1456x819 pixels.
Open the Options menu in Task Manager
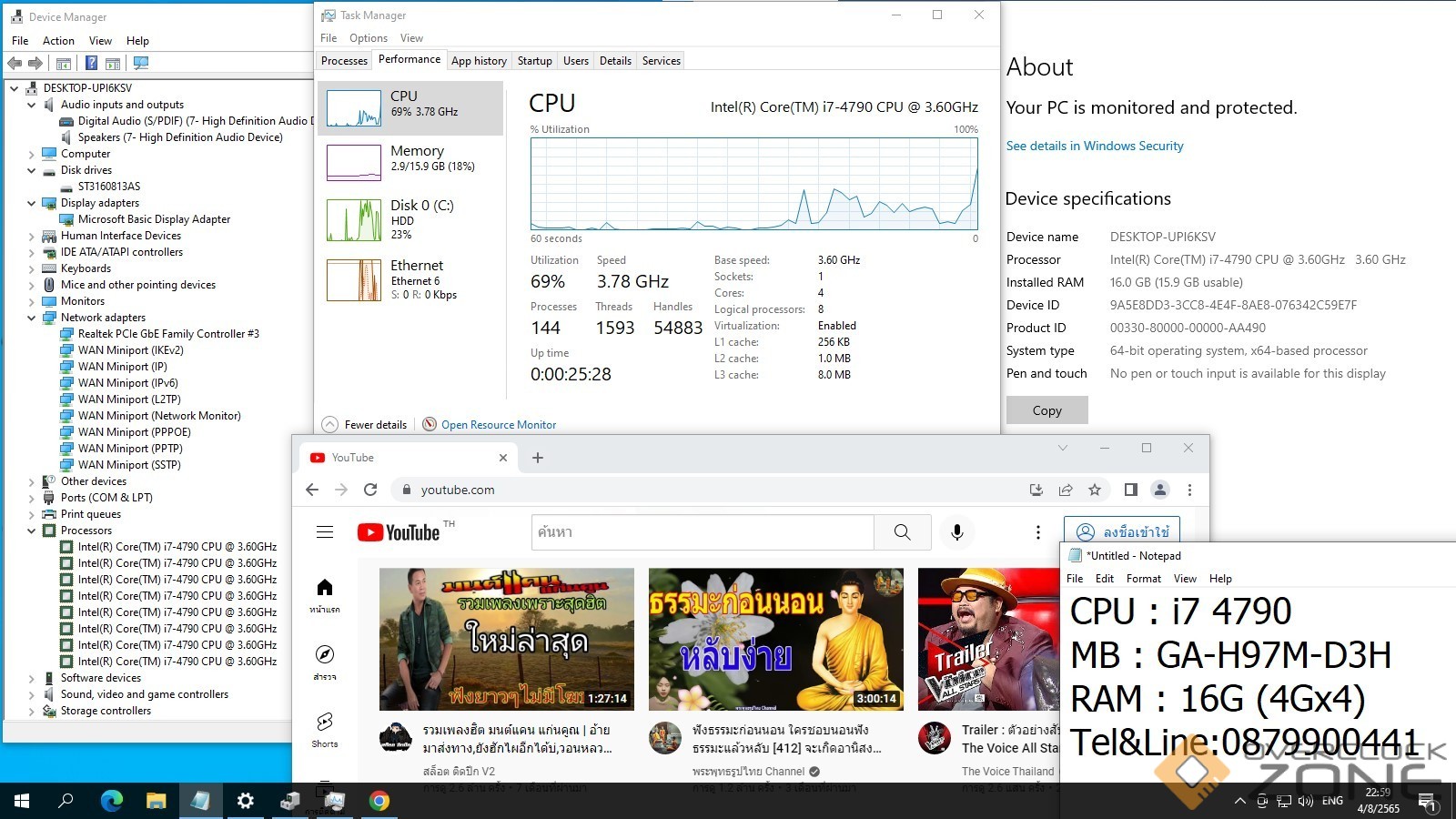pyautogui.click(x=369, y=38)
